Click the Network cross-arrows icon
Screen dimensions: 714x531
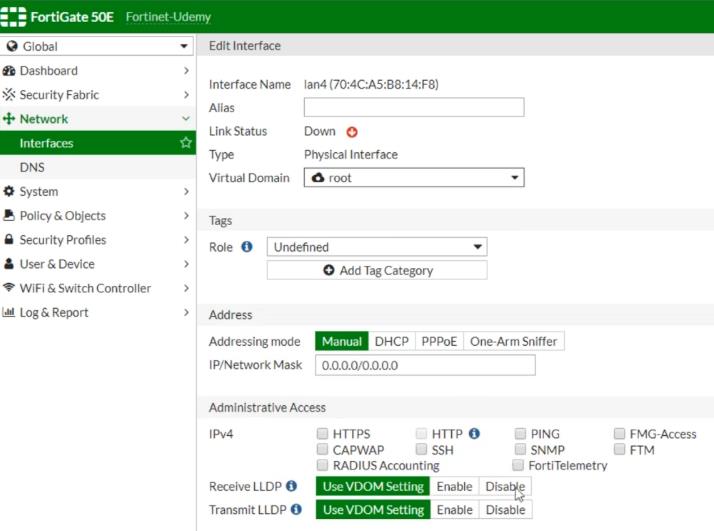coord(9,119)
